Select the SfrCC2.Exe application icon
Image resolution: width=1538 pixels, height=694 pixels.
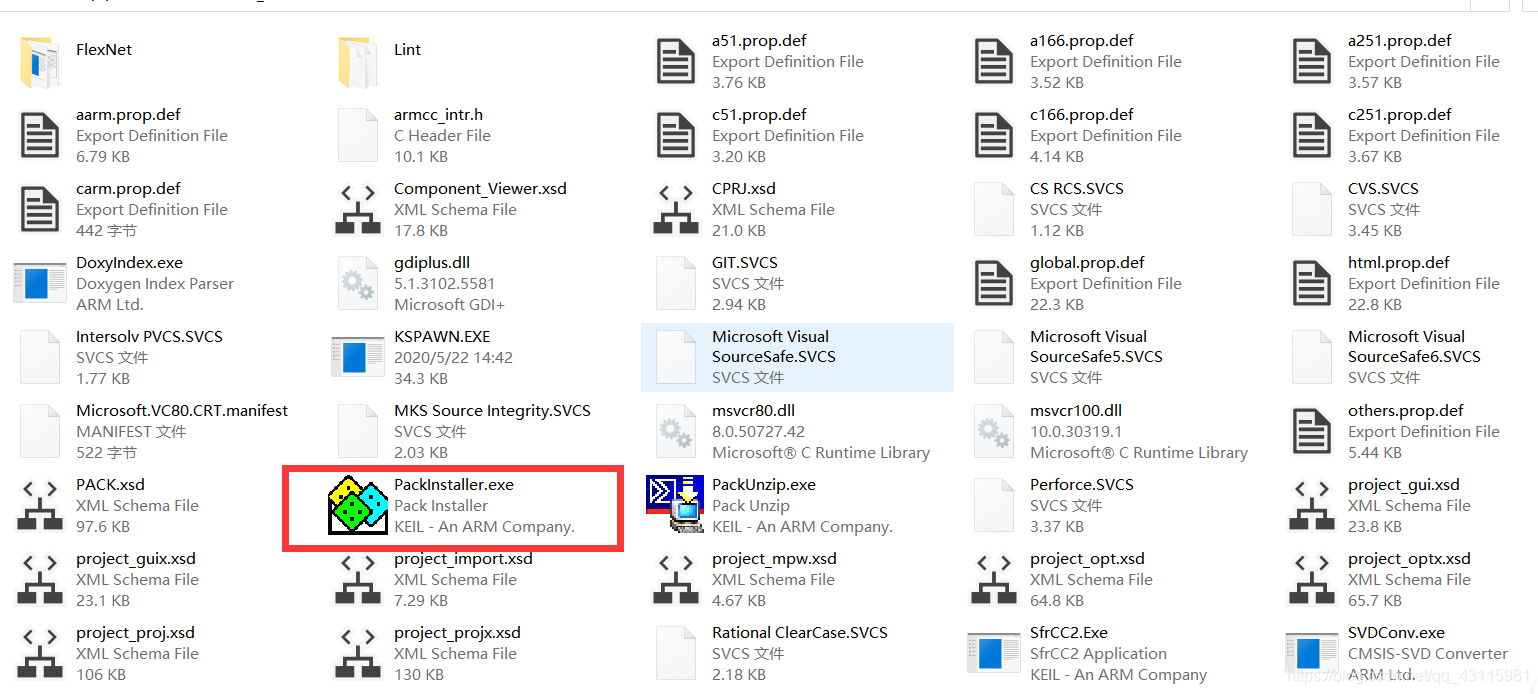[x=994, y=654]
